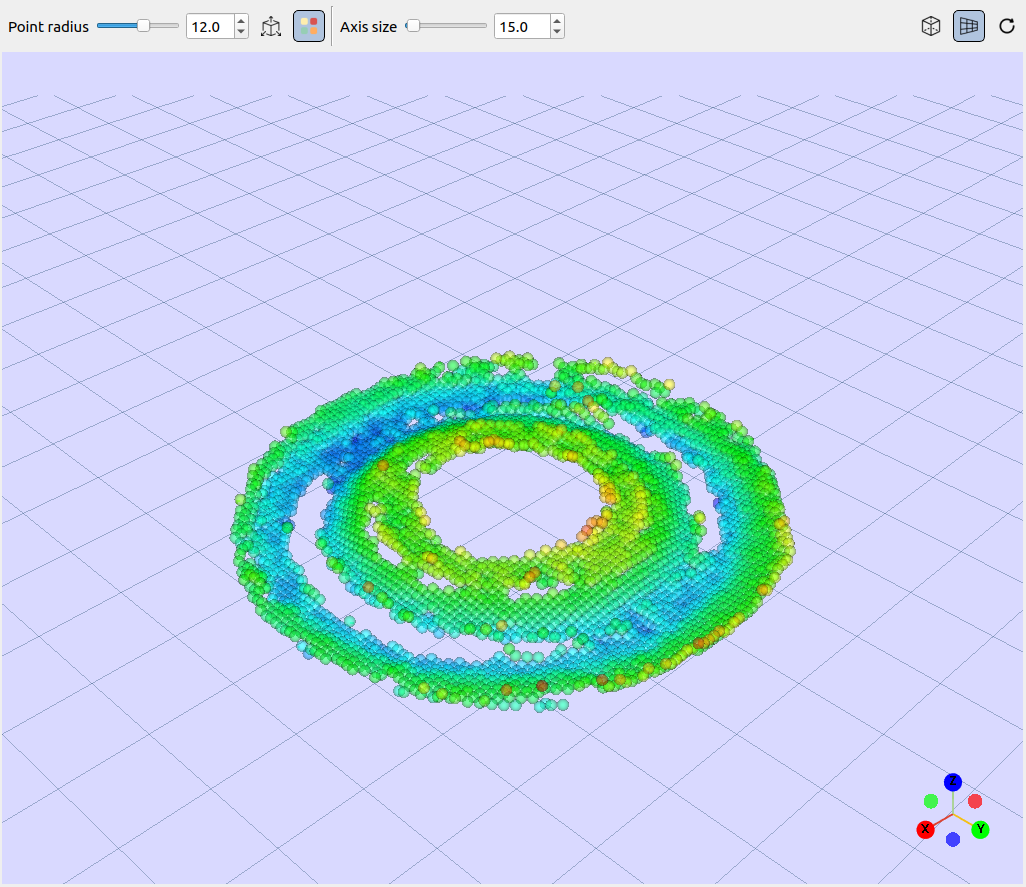Click the Point radius slider handle
This screenshot has width=1026, height=887.
pyautogui.click(x=143, y=26)
